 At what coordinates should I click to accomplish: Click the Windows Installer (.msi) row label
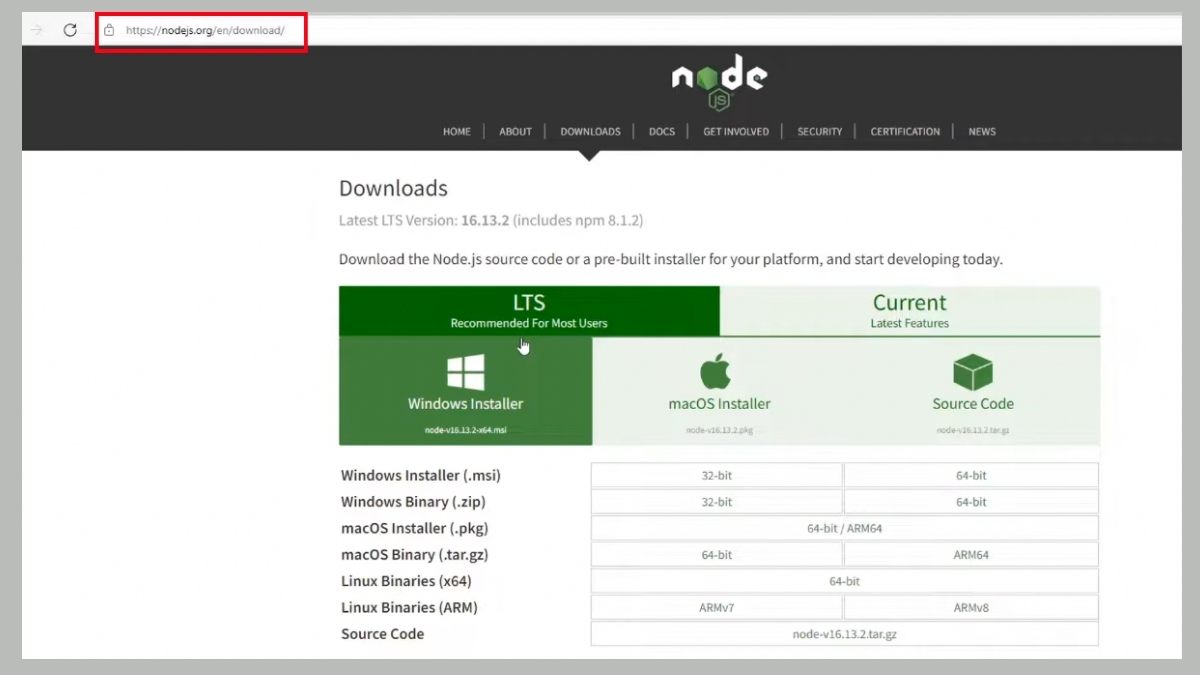pos(421,475)
